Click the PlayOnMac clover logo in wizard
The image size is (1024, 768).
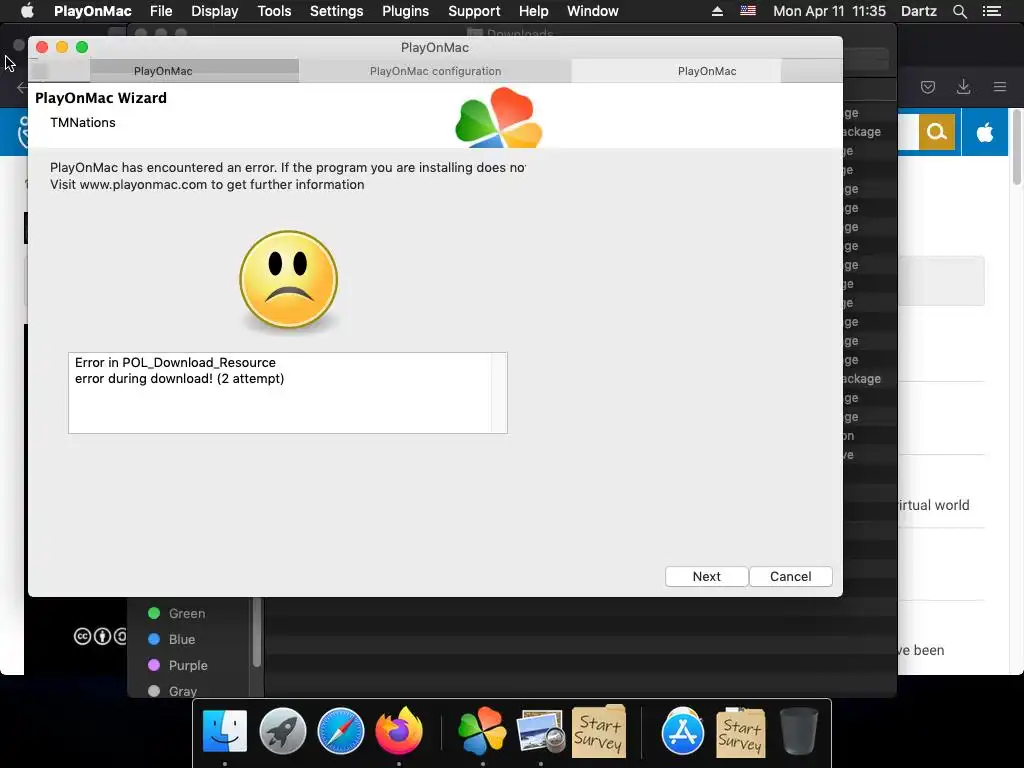[499, 118]
